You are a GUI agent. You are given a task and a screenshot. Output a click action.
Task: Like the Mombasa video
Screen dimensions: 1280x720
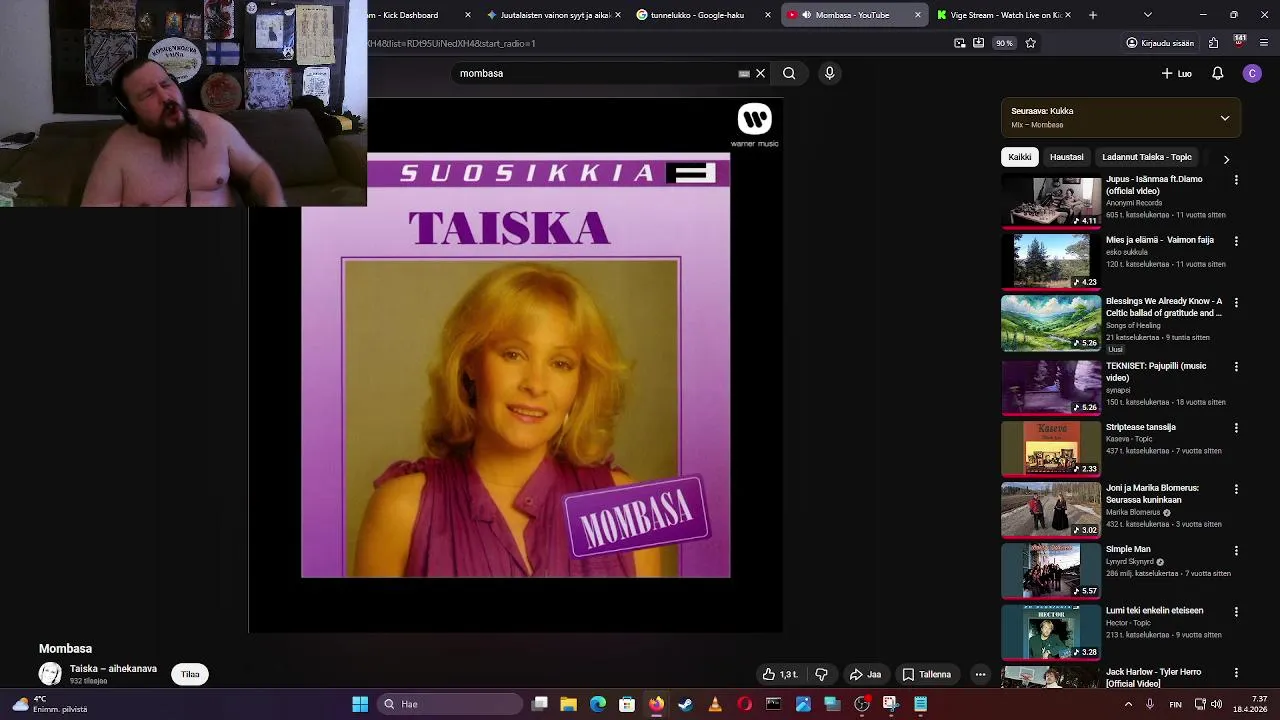(x=781, y=674)
